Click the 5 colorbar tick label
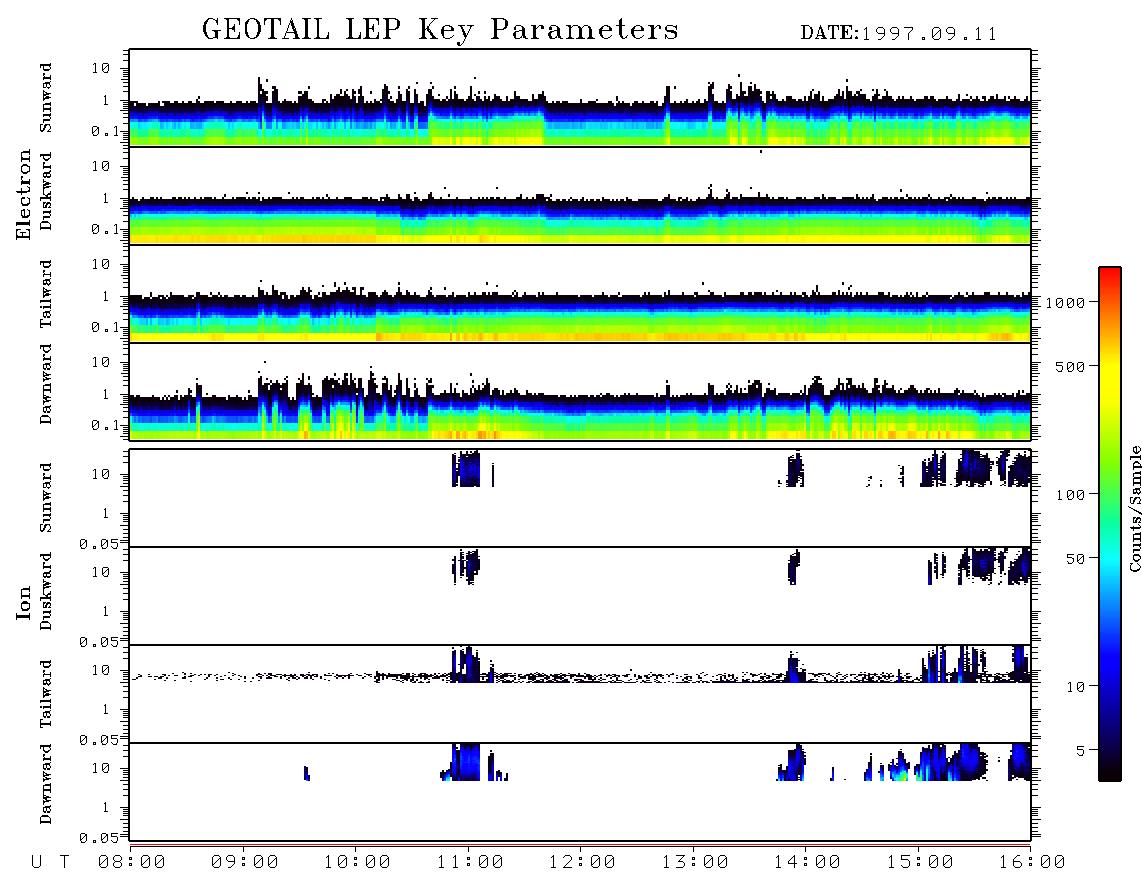Image resolution: width=1142 pixels, height=880 pixels. point(1079,750)
